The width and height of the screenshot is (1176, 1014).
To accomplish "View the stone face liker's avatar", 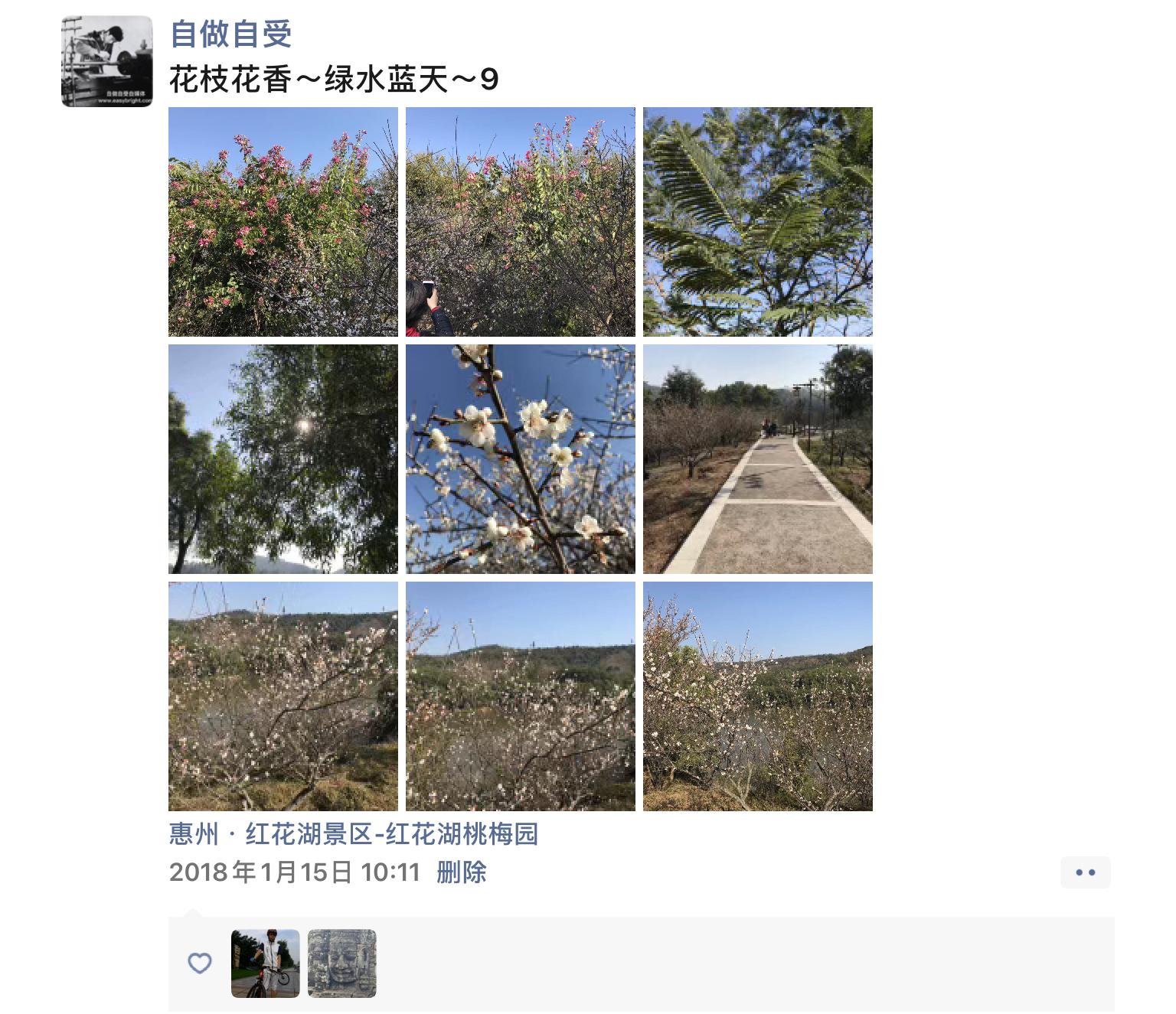I will (x=342, y=963).
